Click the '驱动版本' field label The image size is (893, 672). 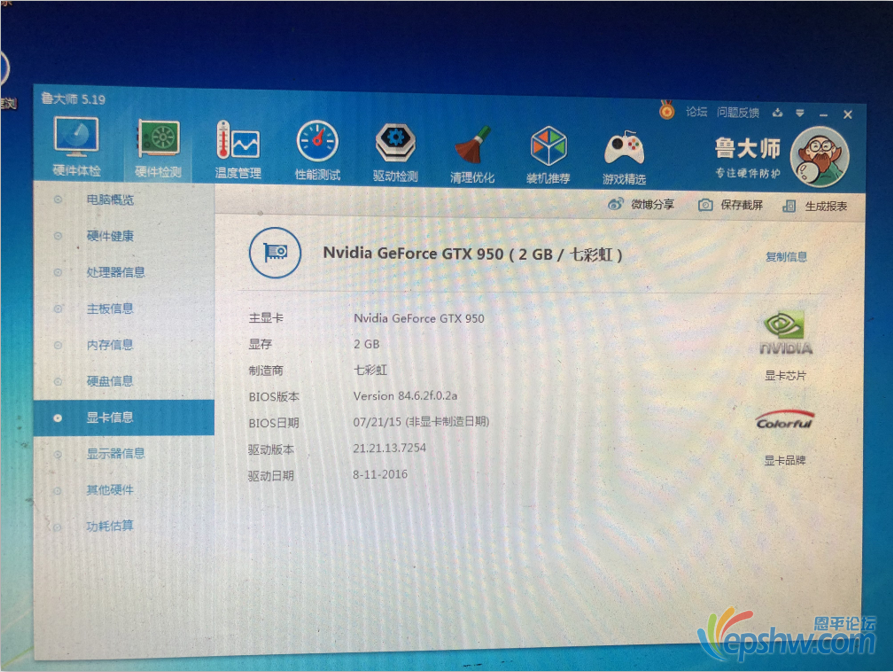[271, 450]
